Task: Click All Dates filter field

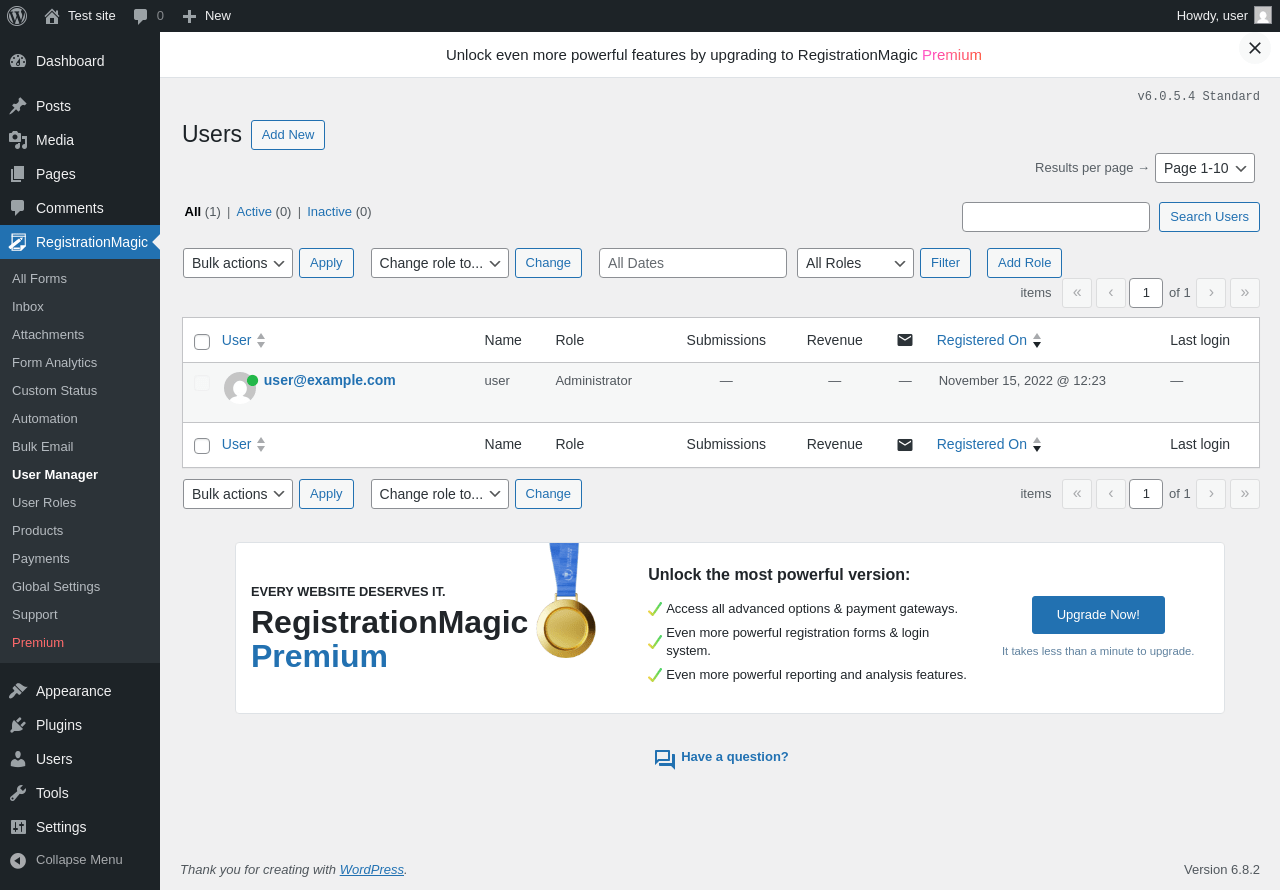Action: [693, 263]
